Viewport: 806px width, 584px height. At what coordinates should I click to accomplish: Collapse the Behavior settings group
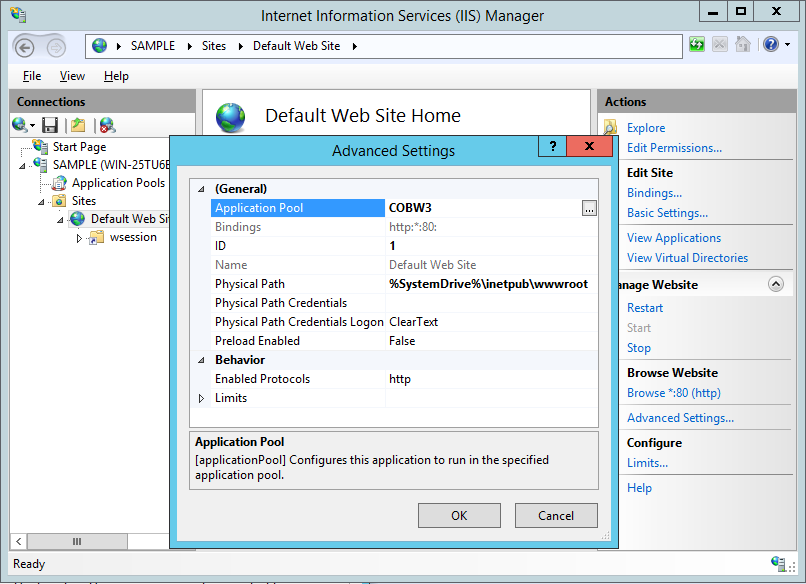click(202, 360)
